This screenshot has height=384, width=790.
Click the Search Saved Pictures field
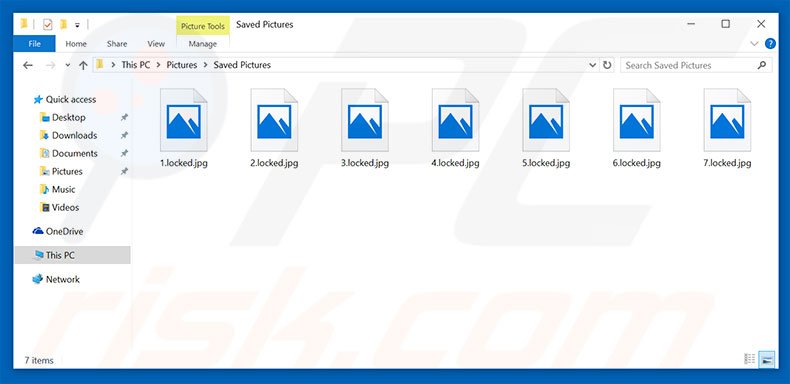pos(696,65)
